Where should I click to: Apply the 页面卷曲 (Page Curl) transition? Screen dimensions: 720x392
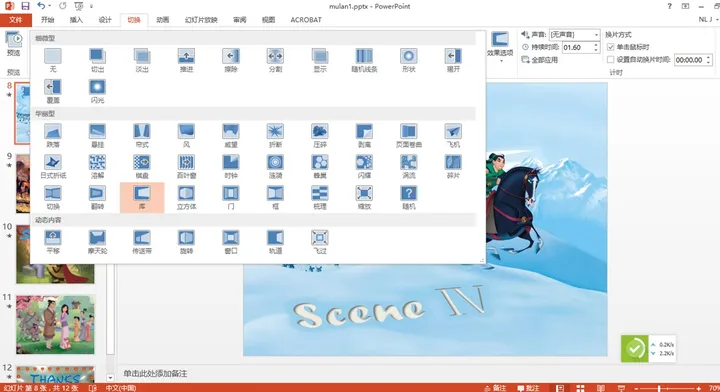pyautogui.click(x=409, y=135)
